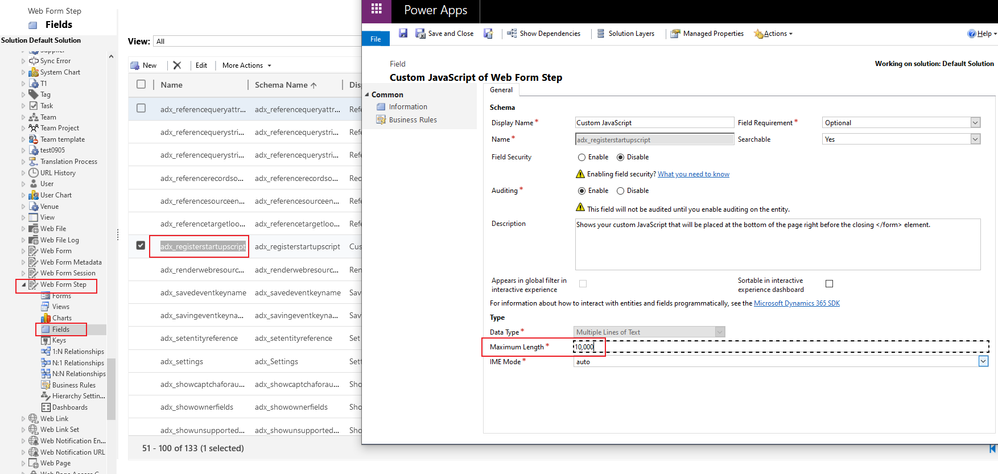Screen dimensions: 998x474
Task: Open Dashboards under Web Form Step
Action: tap(64, 407)
